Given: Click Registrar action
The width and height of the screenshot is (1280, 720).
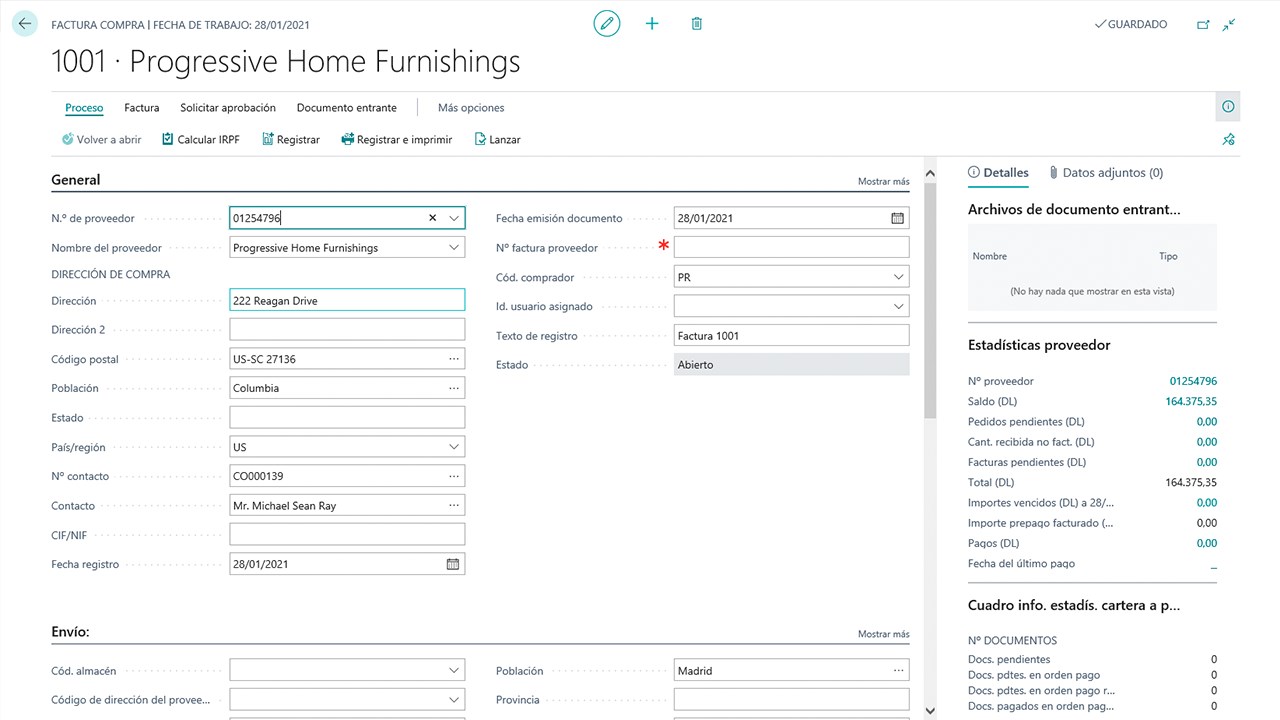Looking at the screenshot, I should [291, 140].
